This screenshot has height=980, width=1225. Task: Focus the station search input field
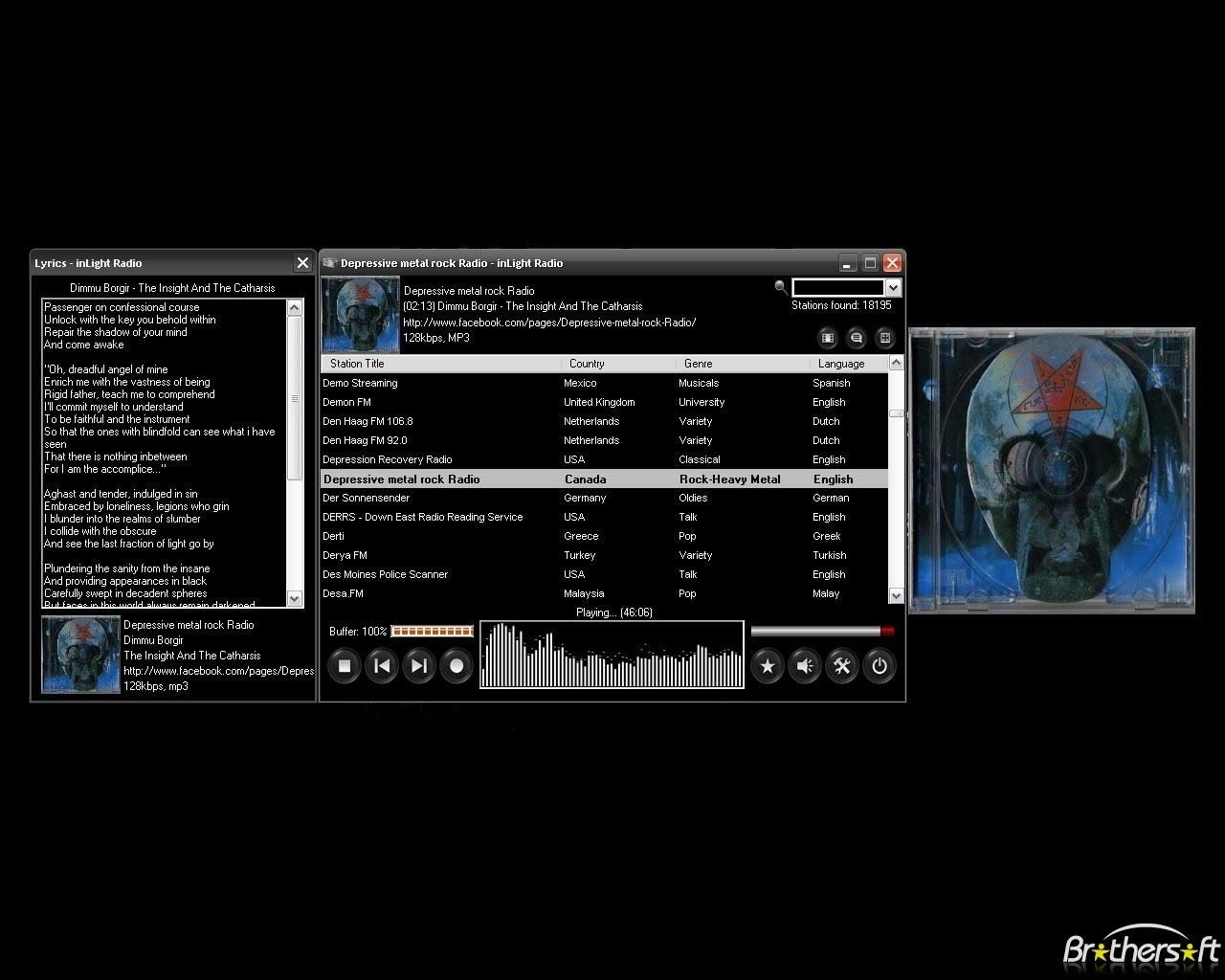[838, 288]
